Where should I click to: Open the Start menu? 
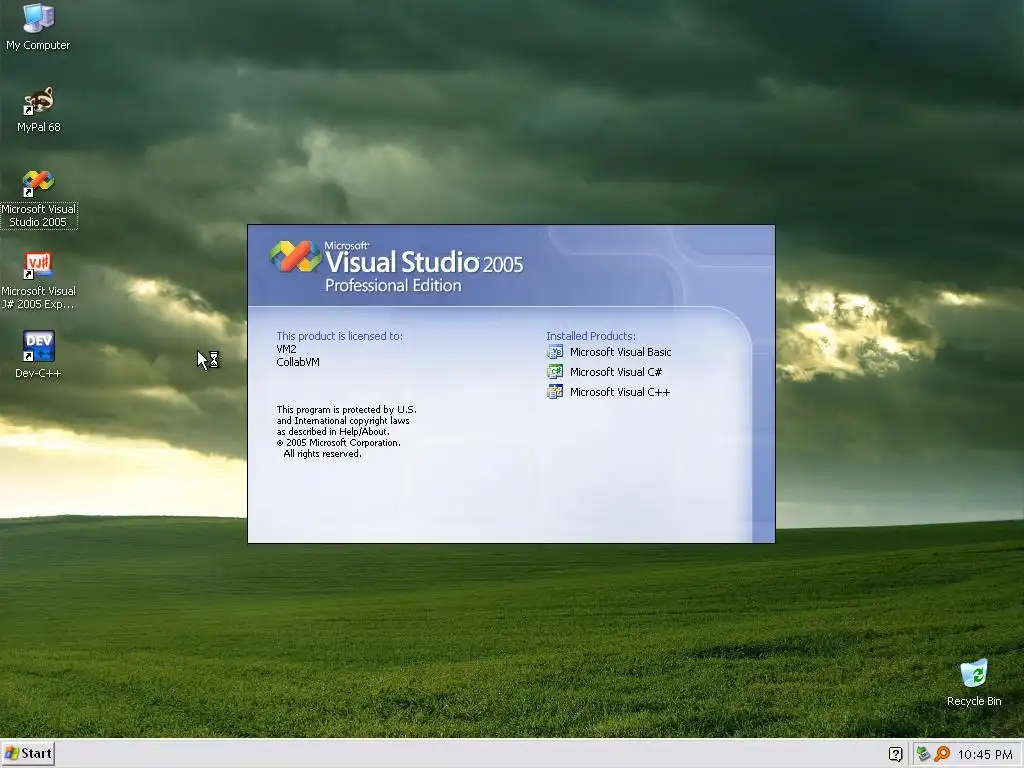27,754
